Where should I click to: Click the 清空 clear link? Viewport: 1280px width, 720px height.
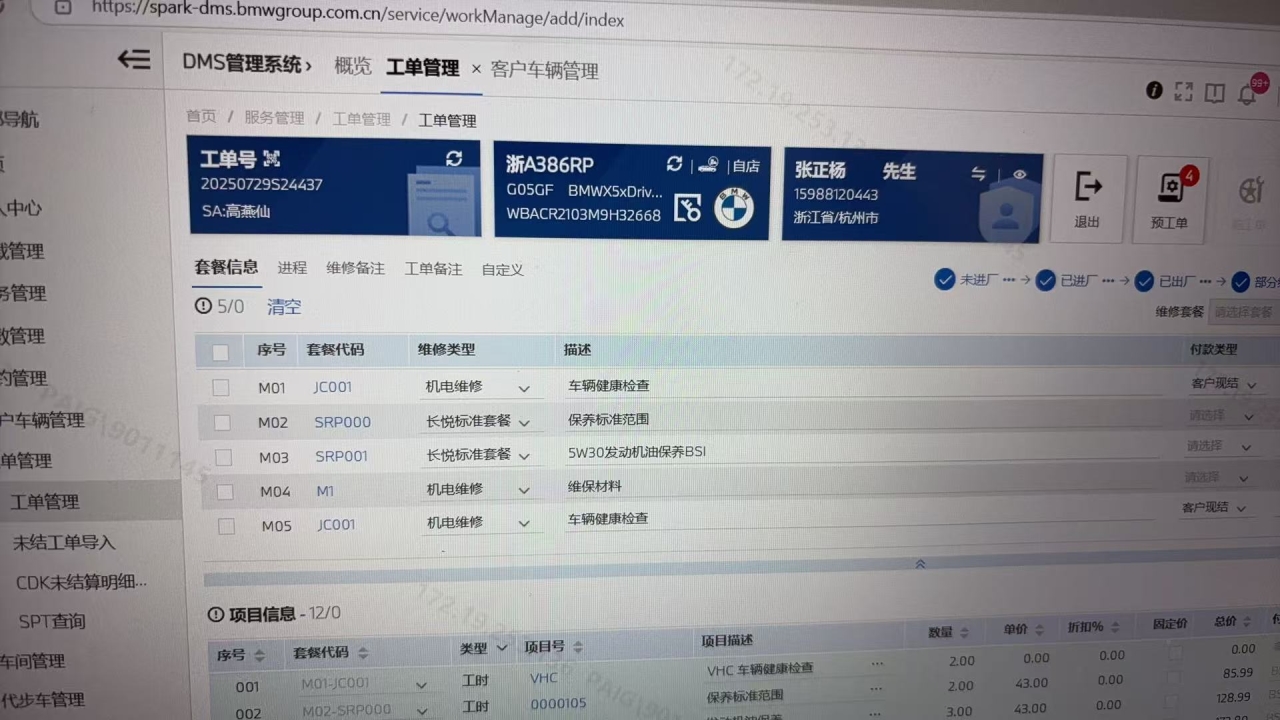pyautogui.click(x=284, y=307)
